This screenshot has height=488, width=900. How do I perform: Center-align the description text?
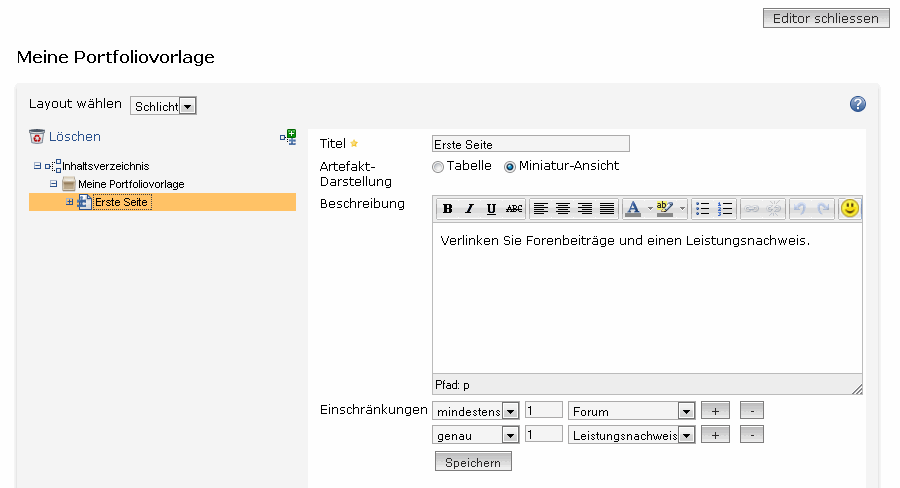[563, 209]
